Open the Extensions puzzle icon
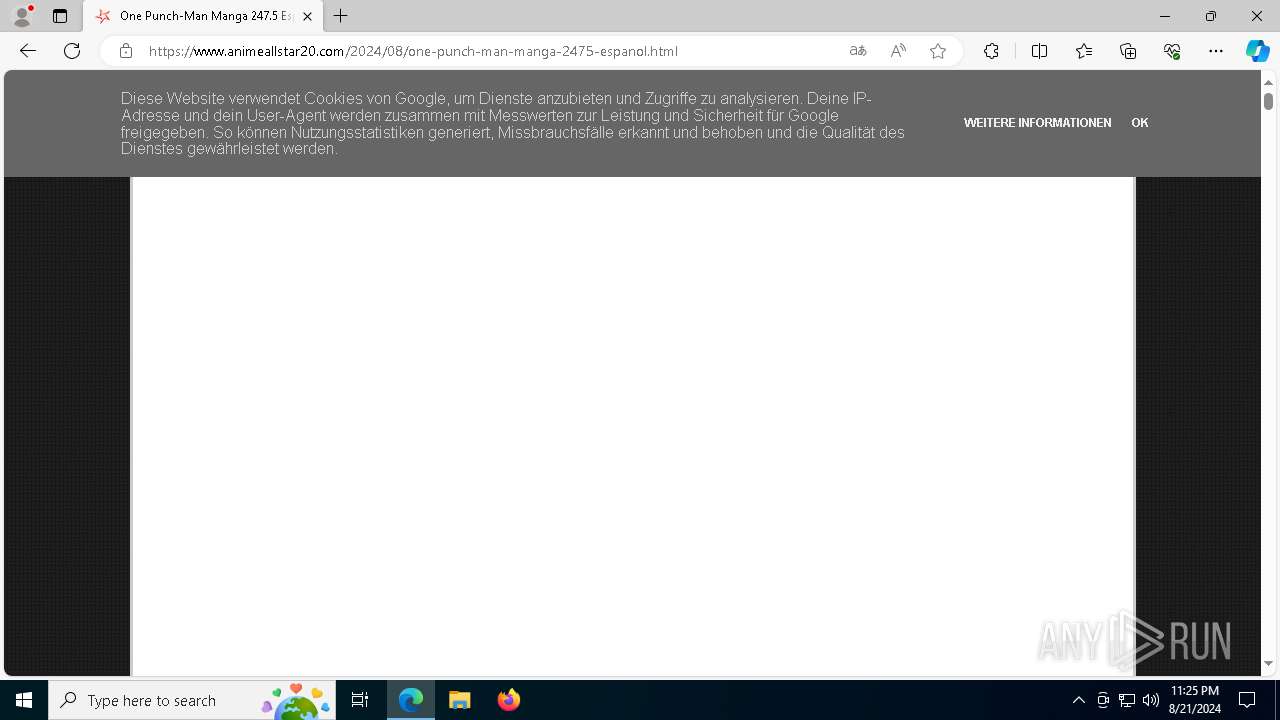Screen dimensions: 1280x720 click(991, 51)
